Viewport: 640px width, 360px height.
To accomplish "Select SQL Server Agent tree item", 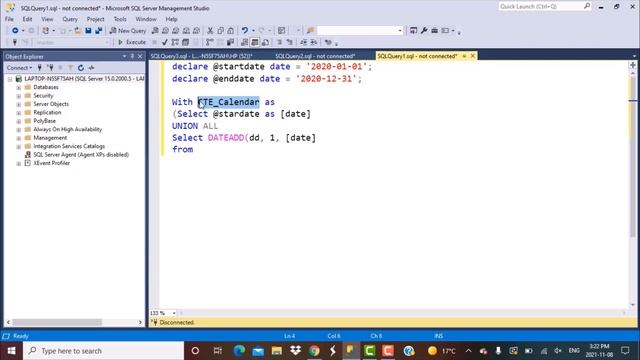I will click(81, 155).
